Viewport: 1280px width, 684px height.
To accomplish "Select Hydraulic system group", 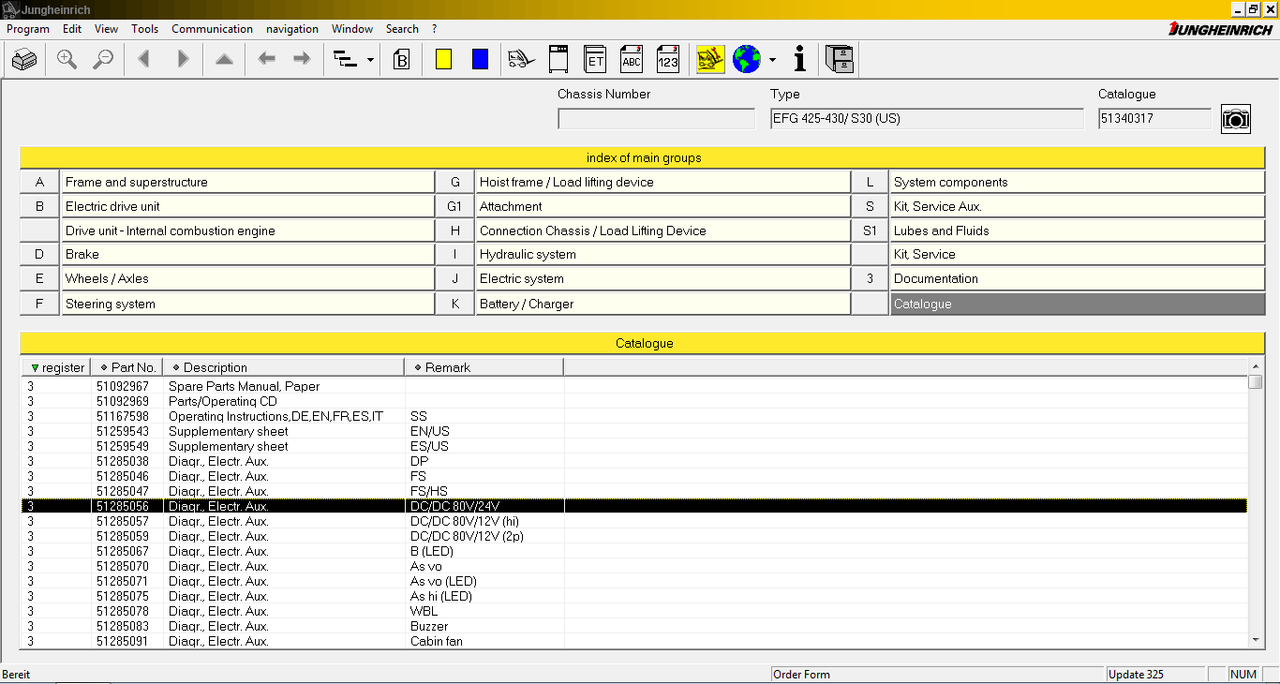I will [x=662, y=254].
